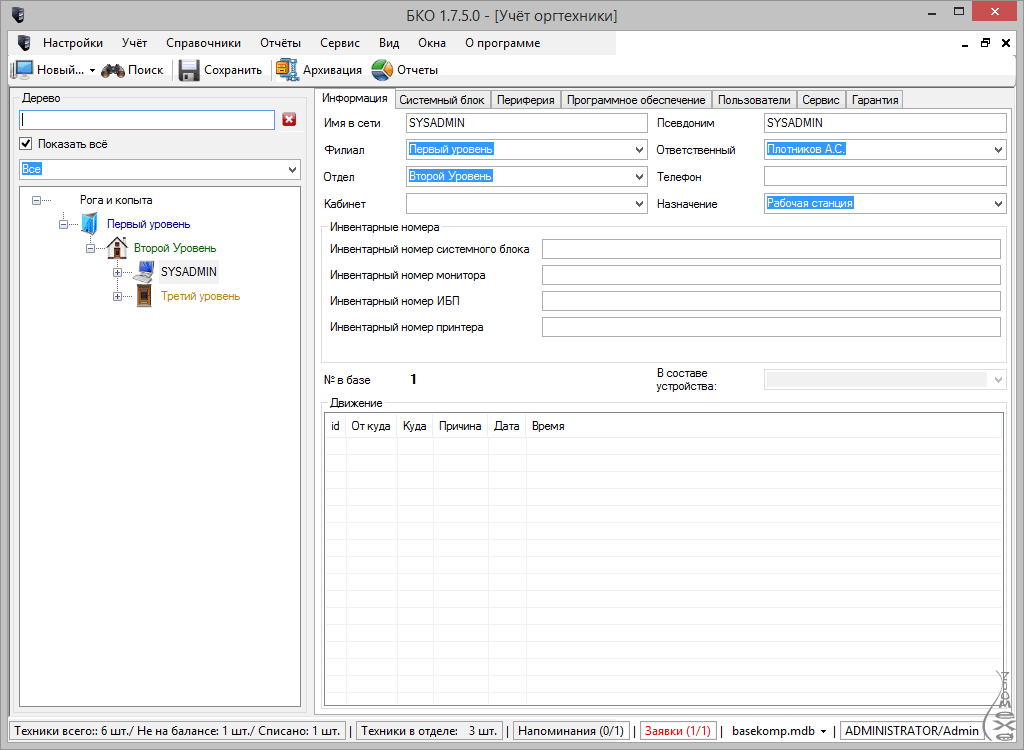Image resolution: width=1024 pixels, height=750 pixels.
Task: Collapse the Первый уровень tree node
Action: pos(63,224)
